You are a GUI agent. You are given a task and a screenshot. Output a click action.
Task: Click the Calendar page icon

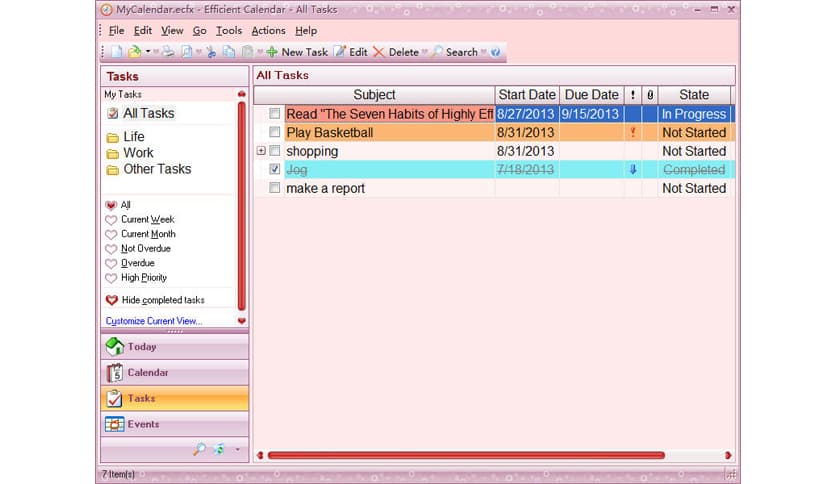point(114,373)
